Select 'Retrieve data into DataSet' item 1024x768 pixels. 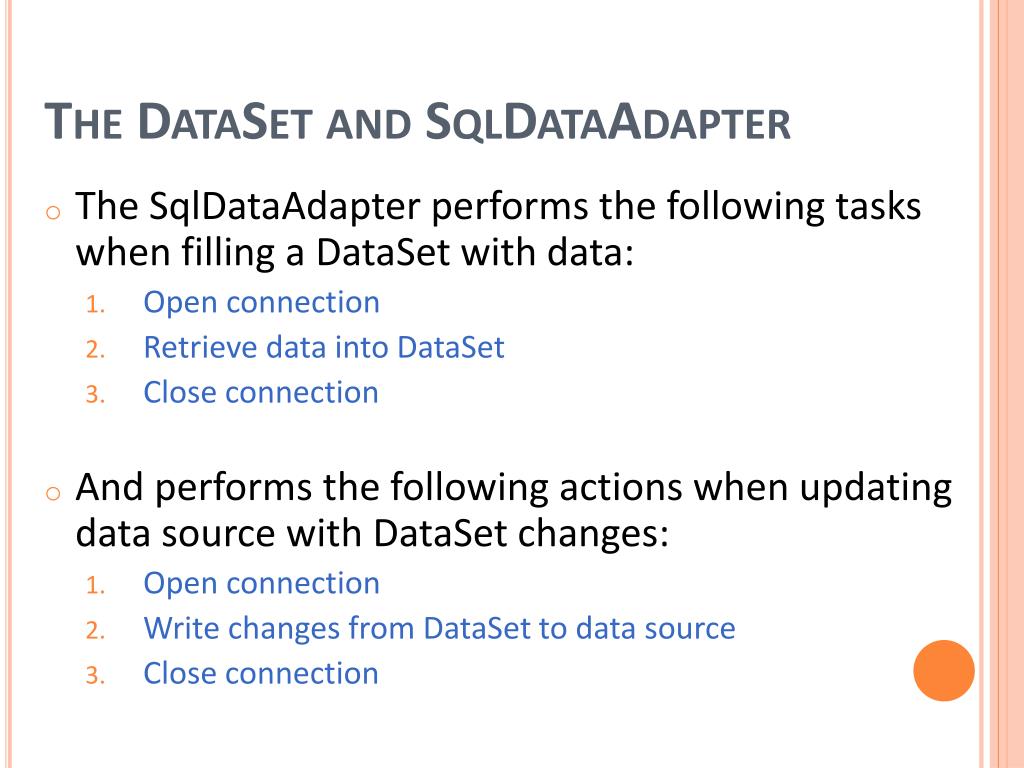(x=324, y=347)
